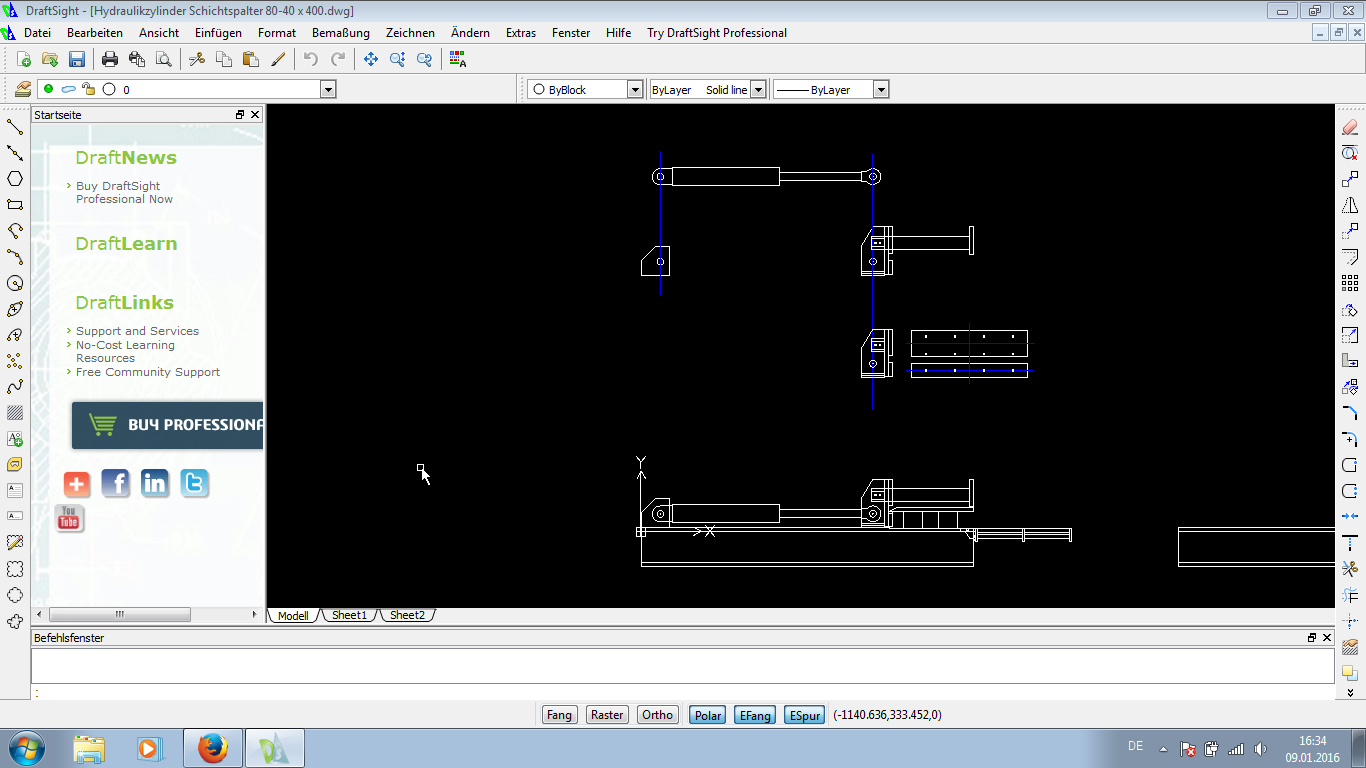The height and width of the screenshot is (768, 1366).
Task: Click the Save diskette icon
Action: [77, 59]
